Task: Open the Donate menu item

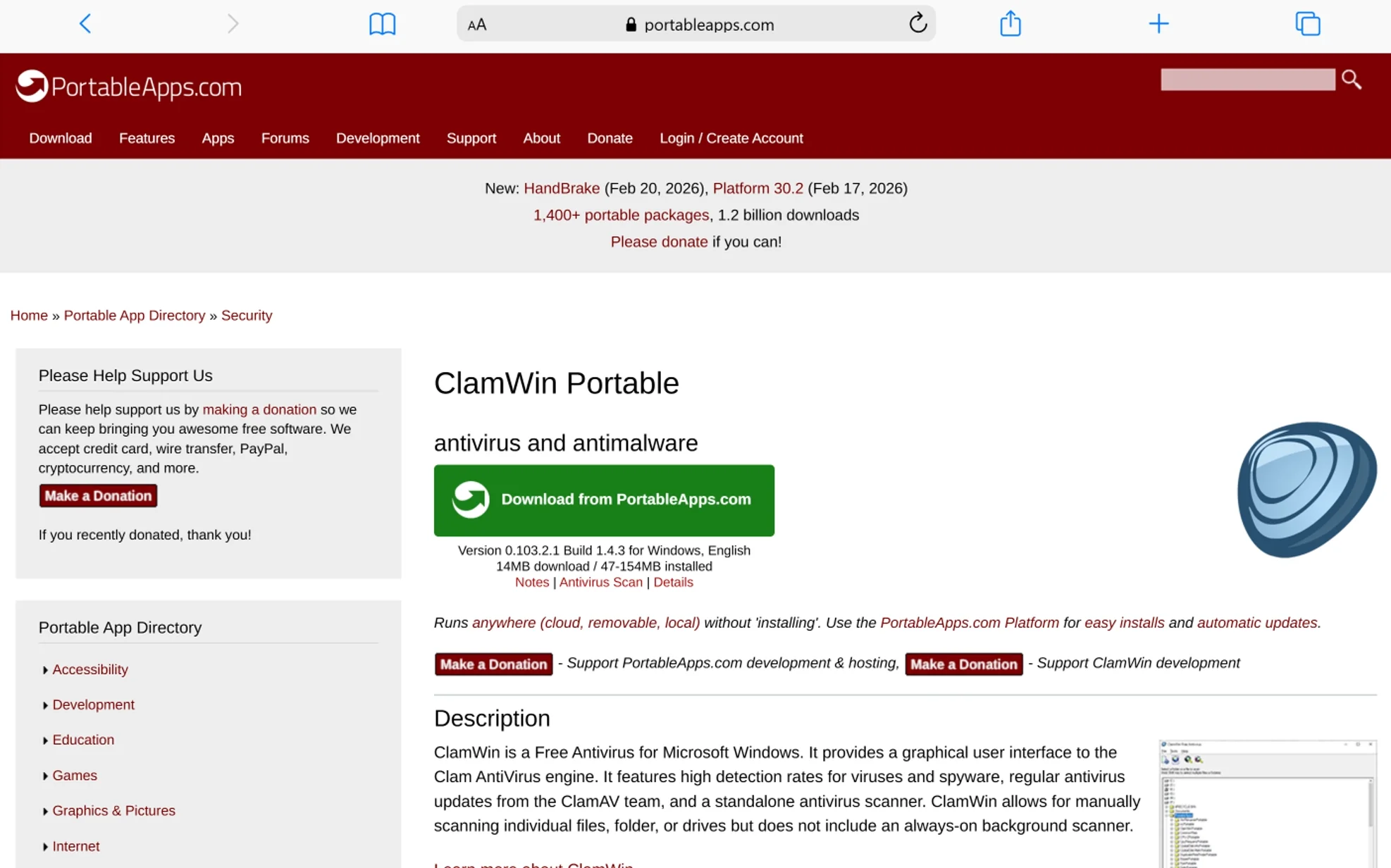Action: click(610, 138)
